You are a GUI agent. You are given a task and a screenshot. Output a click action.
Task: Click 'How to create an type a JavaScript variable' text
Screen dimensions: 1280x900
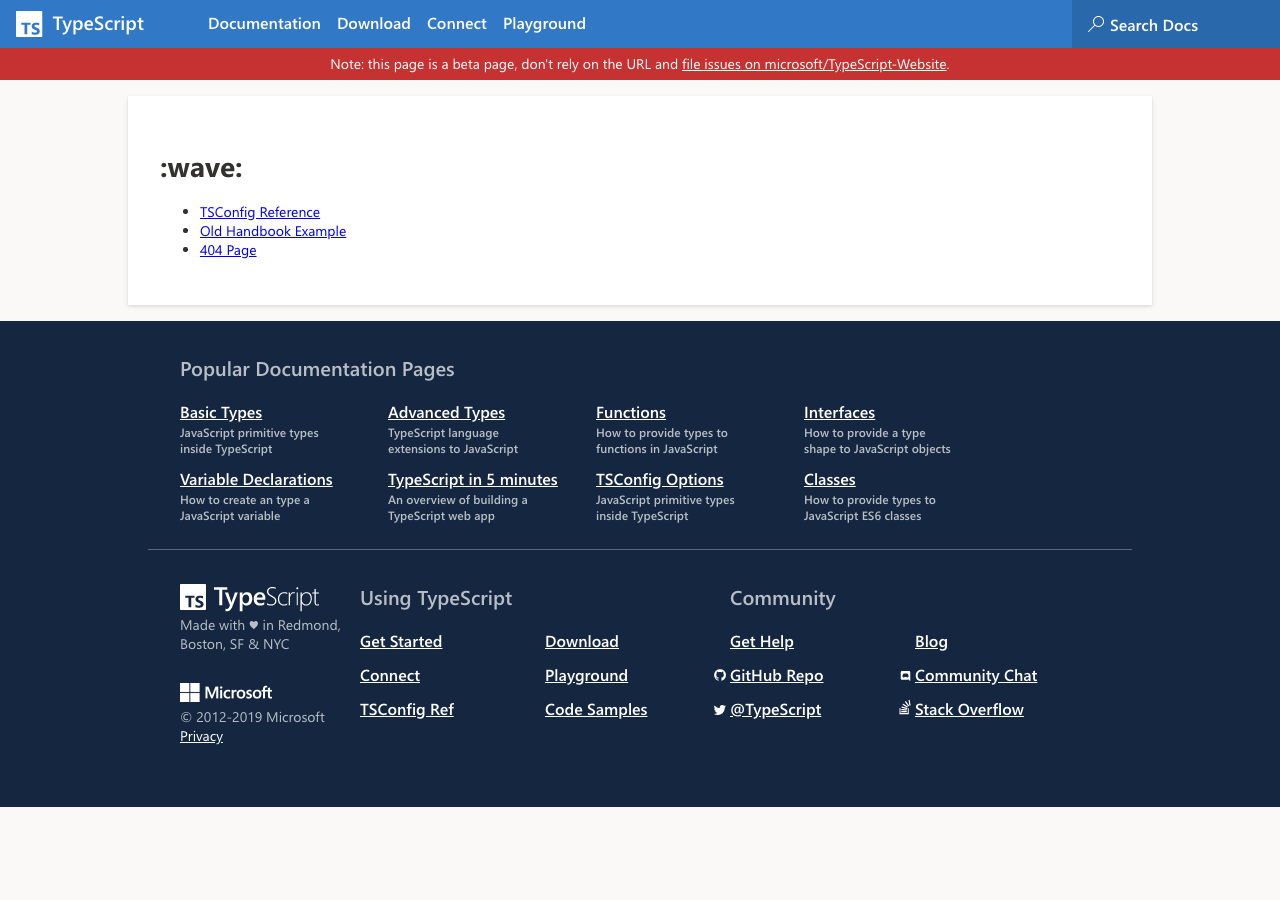click(245, 508)
